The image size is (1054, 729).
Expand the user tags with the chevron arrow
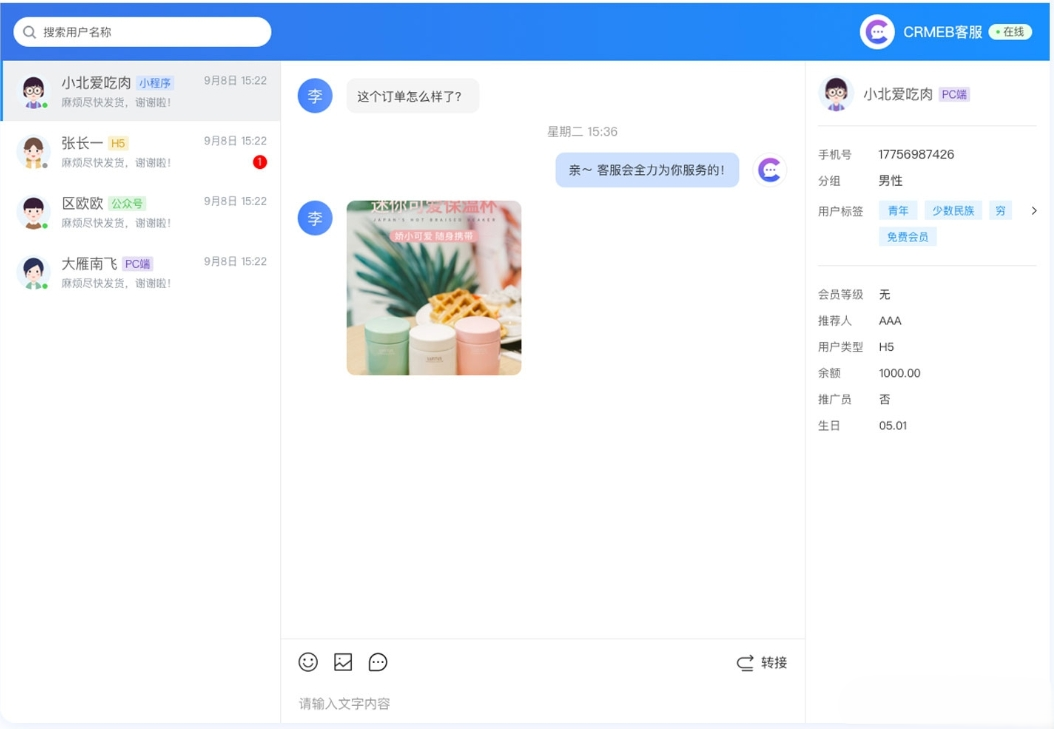[1035, 210]
